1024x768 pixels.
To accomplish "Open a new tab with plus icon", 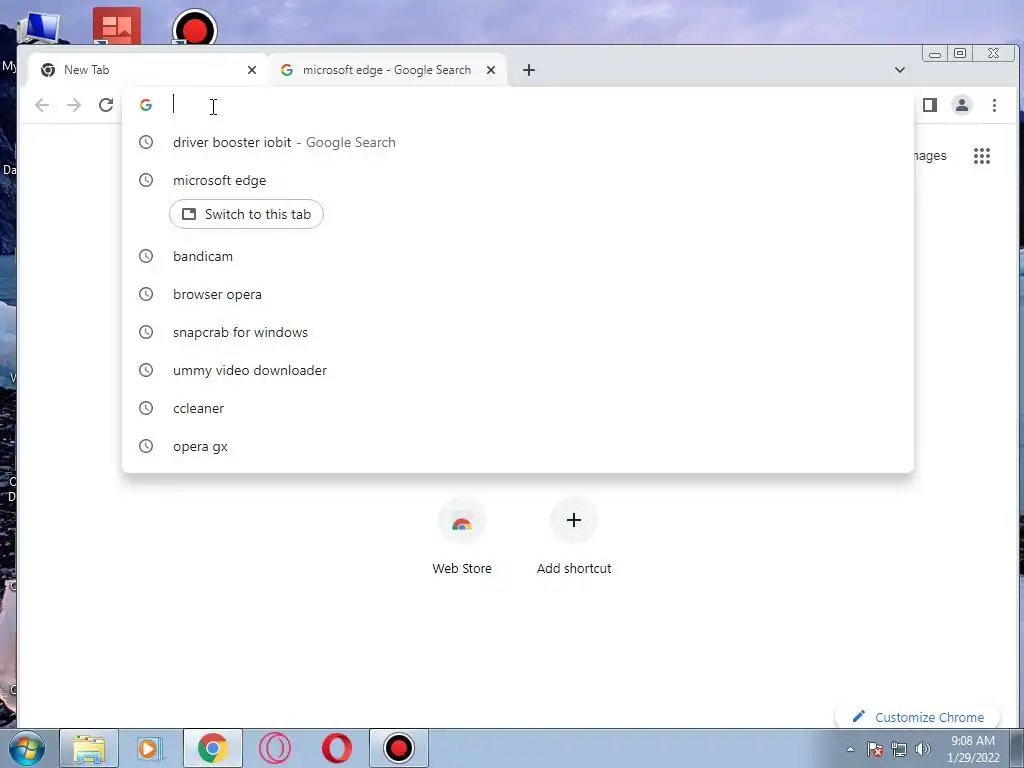I will coord(528,70).
